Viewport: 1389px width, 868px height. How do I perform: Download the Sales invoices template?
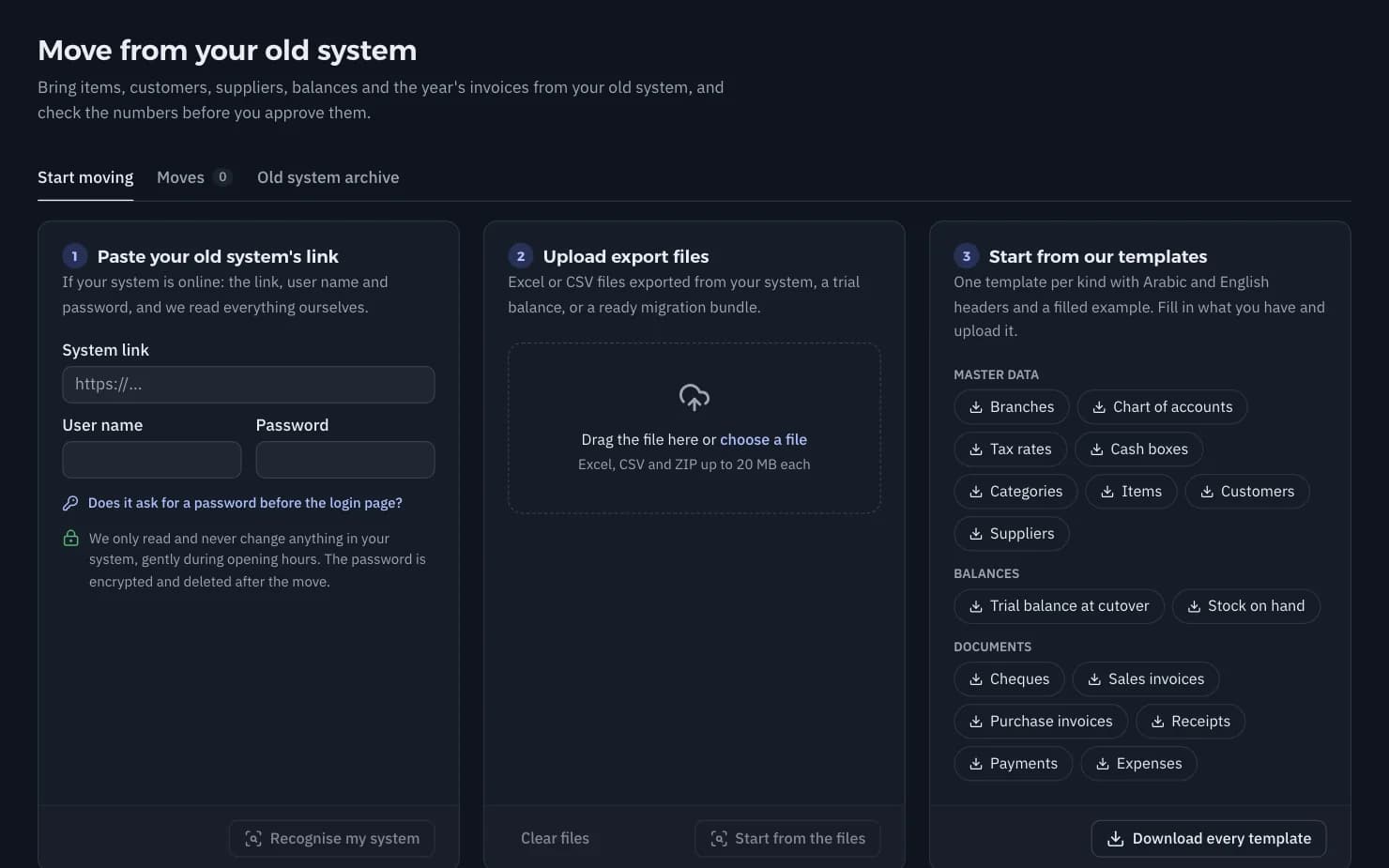[x=1146, y=679]
